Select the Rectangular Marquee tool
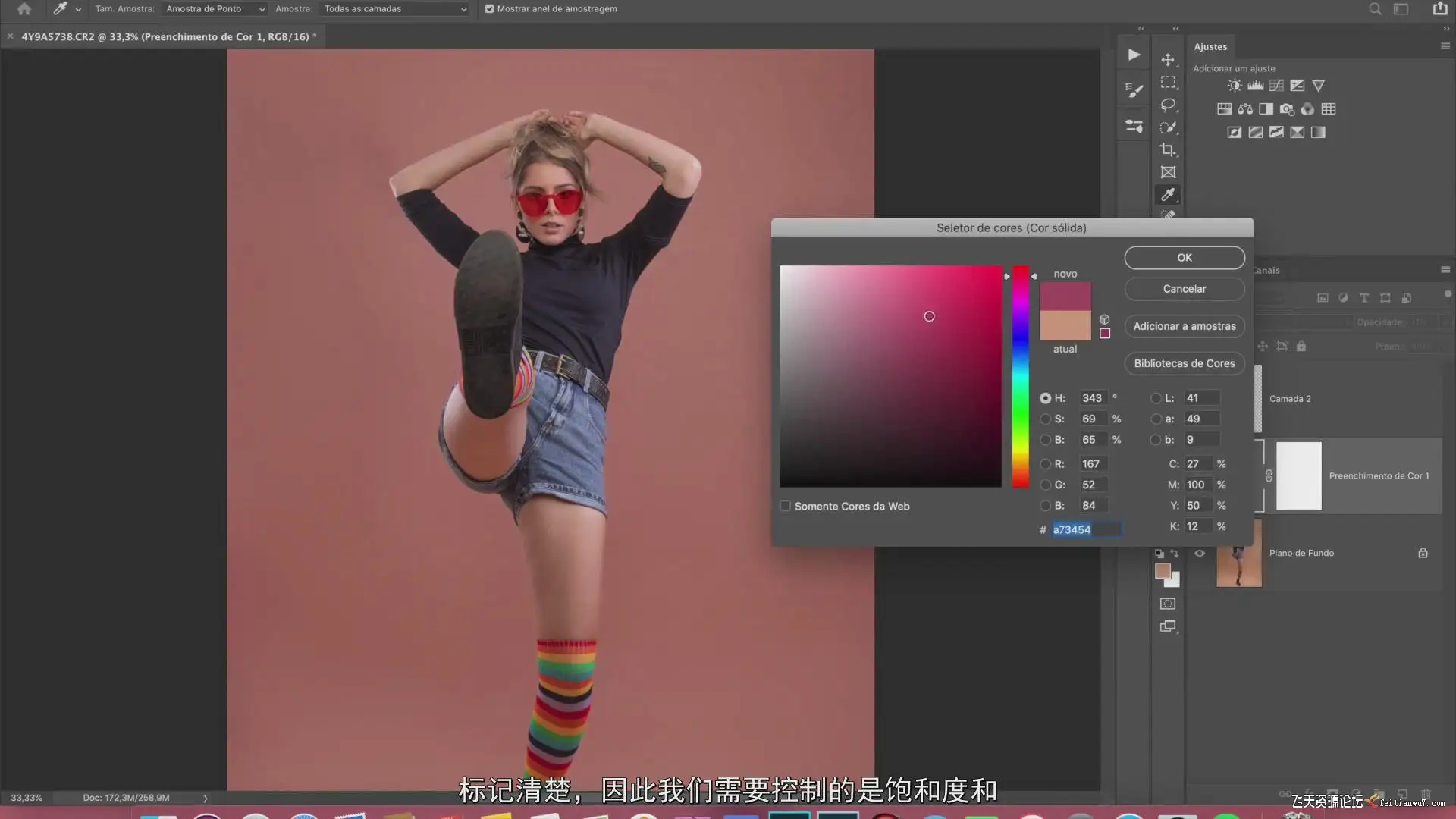The height and width of the screenshot is (819, 1456). 1168,82
